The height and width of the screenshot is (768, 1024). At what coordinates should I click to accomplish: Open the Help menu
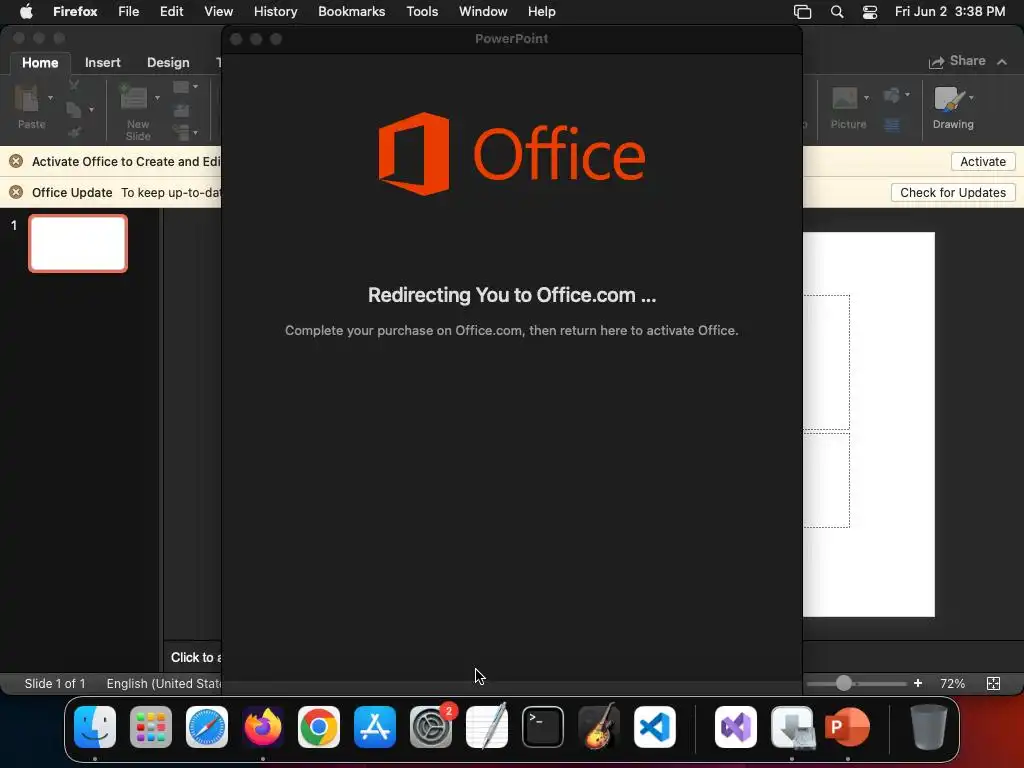541,11
